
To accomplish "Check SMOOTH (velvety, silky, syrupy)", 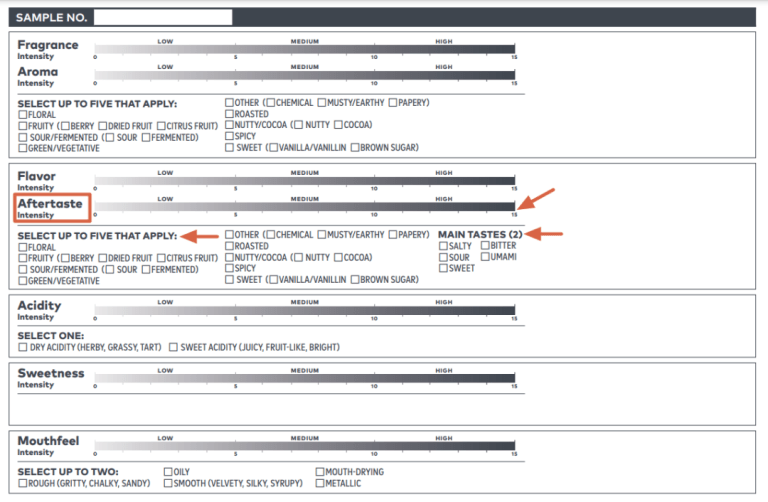I will 167,484.
